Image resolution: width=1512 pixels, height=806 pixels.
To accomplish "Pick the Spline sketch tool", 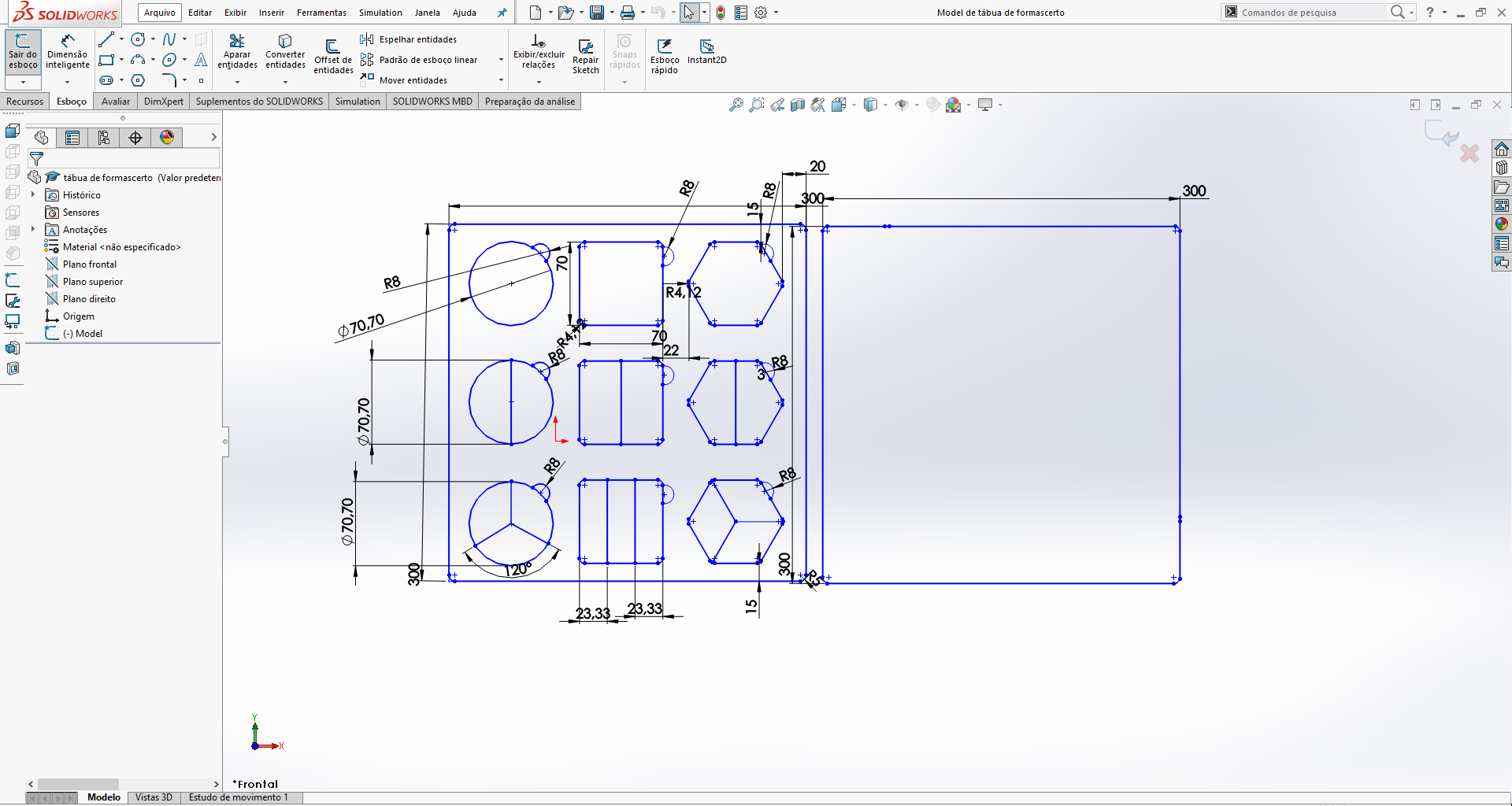I will pos(169,39).
